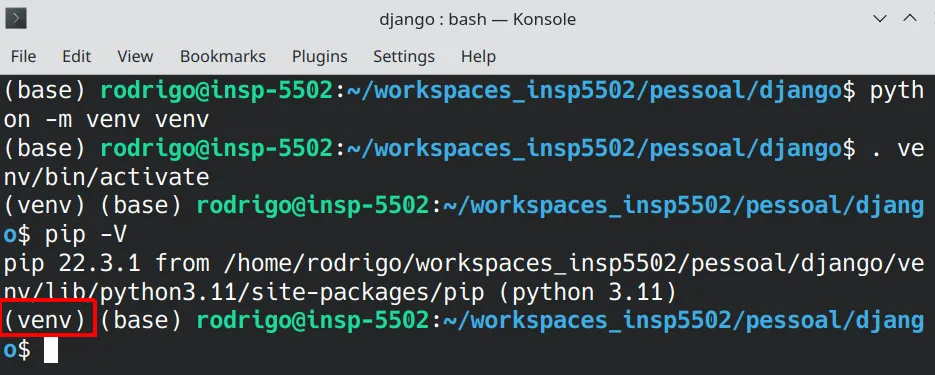
Task: Click the first rodrigo@insp-5502 prompt text
Action: pyautogui.click(x=216, y=91)
